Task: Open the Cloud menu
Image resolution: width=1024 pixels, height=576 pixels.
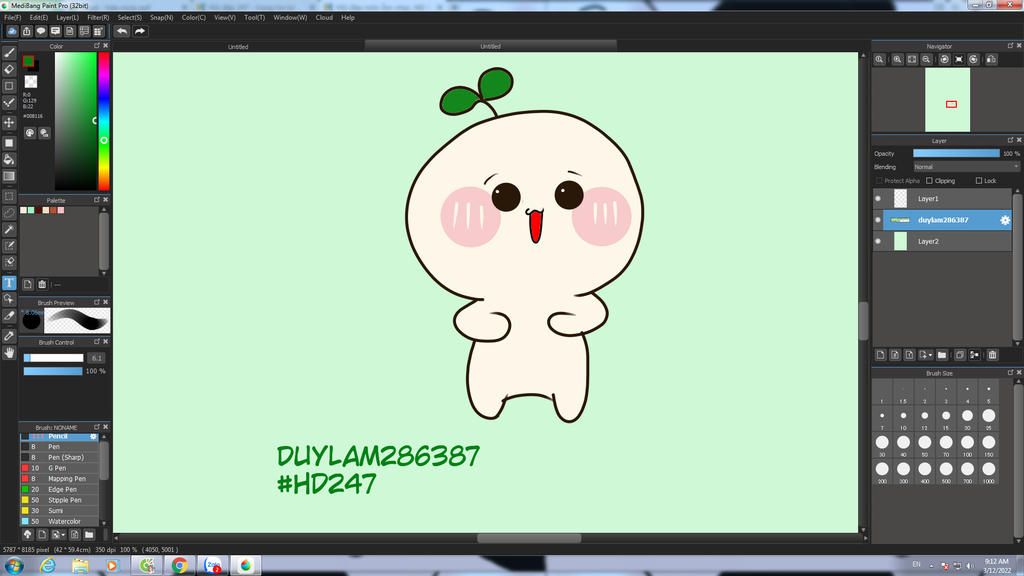Action: pos(324,18)
